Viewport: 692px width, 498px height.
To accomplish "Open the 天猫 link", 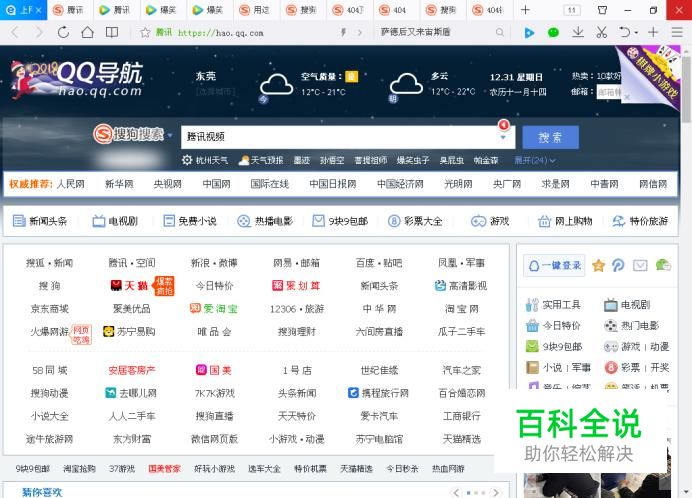I will pos(129,286).
